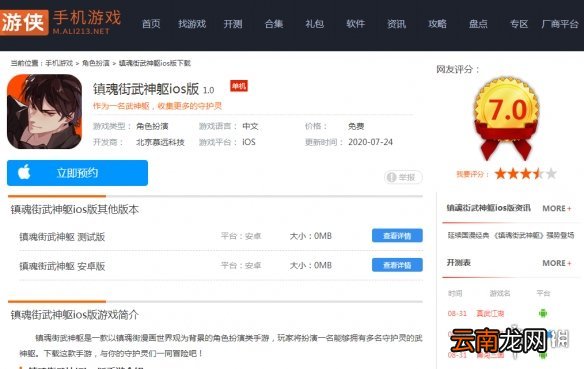Rate four stars in 我要评分
This screenshot has width=584, height=369.
pyautogui.click(x=538, y=174)
